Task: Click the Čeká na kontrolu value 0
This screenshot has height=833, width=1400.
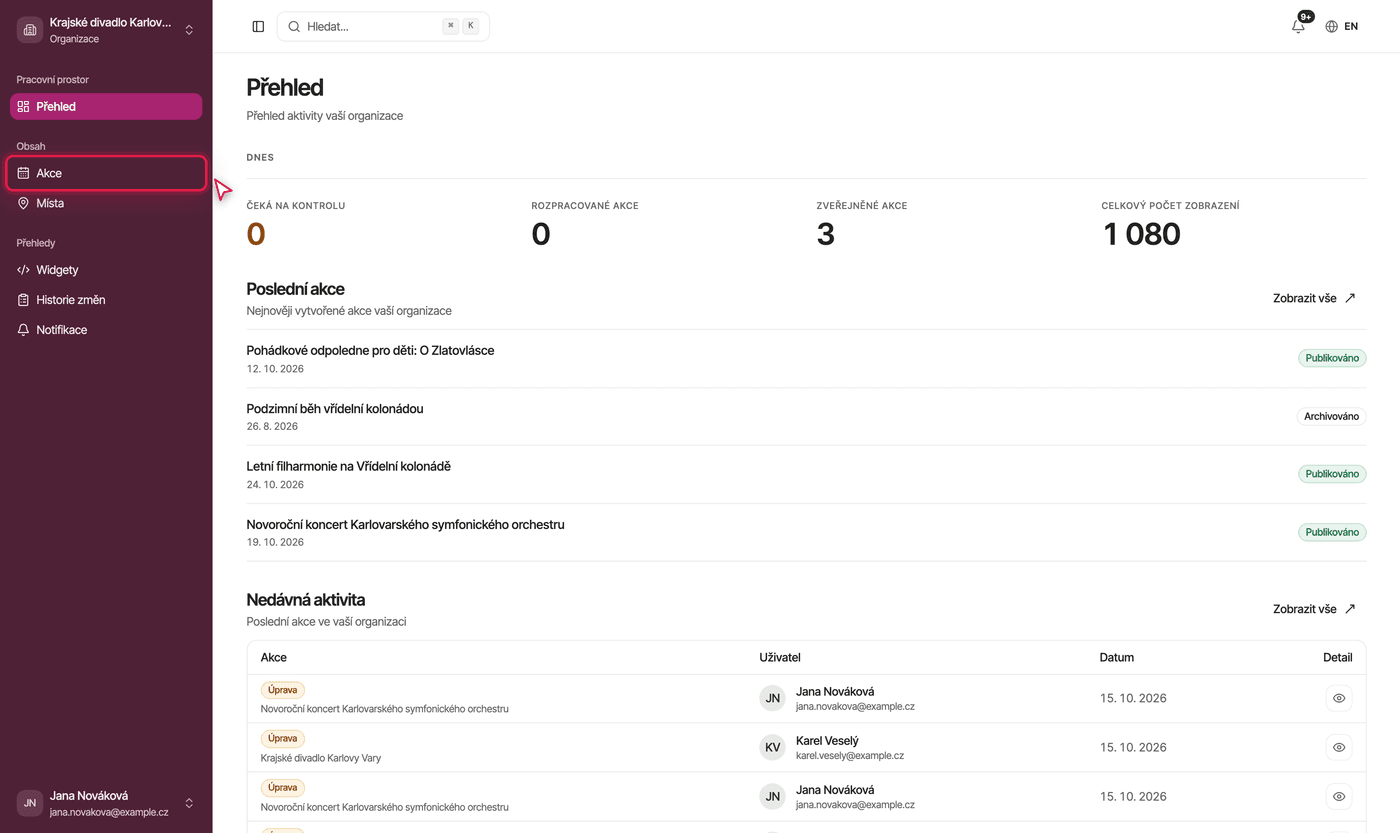Action: pyautogui.click(x=256, y=234)
